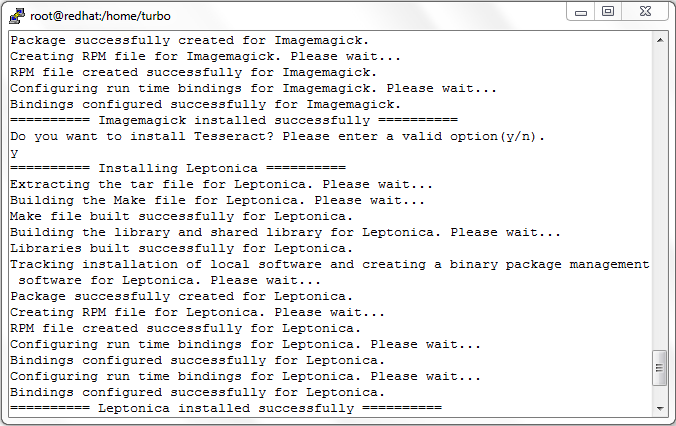The height and width of the screenshot is (426, 676).
Task: Click the scrollbar down arrow
Action: 660,408
